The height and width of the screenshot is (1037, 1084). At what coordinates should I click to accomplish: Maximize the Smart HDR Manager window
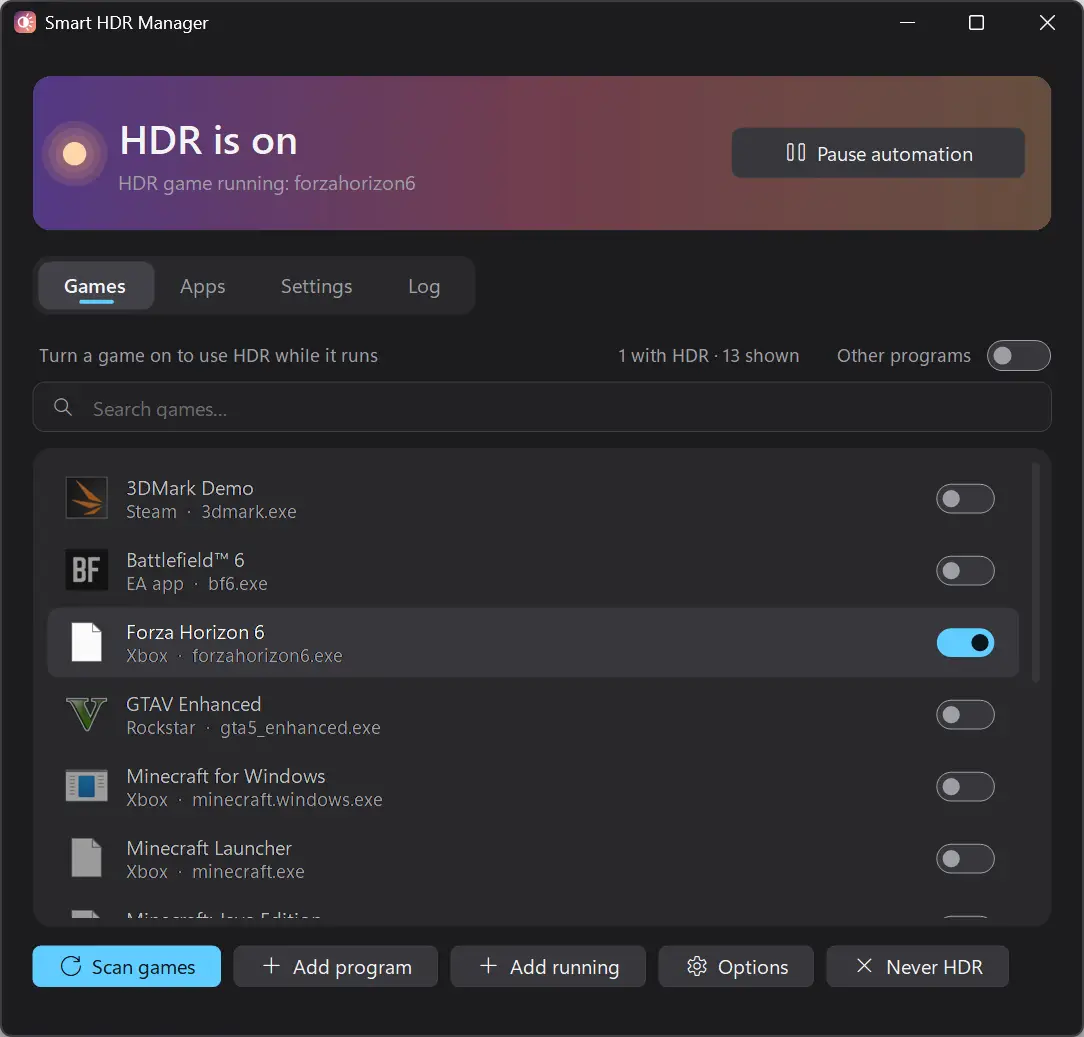(x=976, y=23)
